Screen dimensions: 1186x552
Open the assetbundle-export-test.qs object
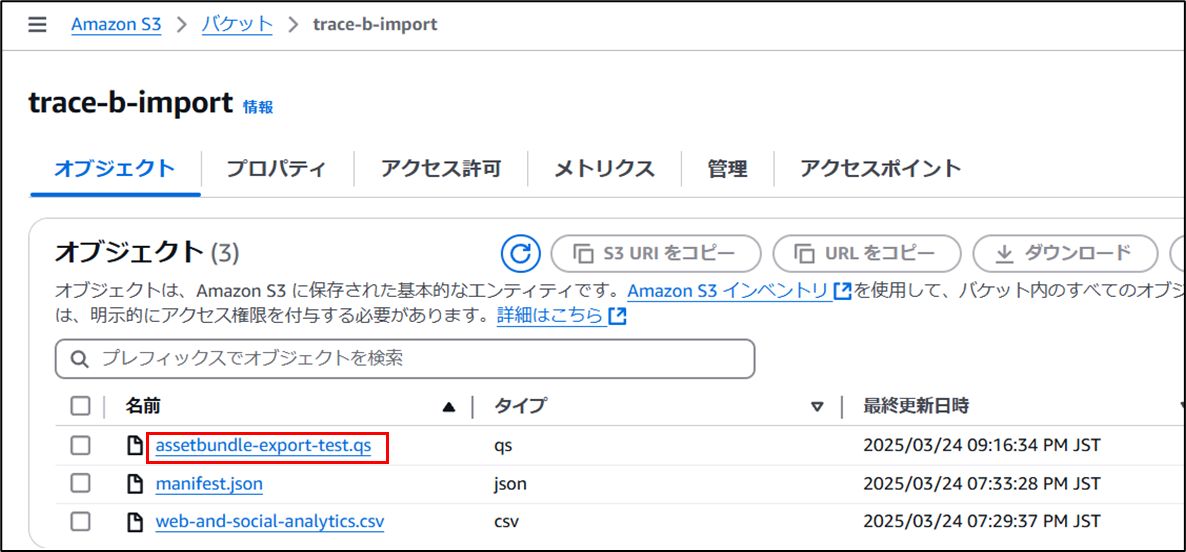coord(263,446)
